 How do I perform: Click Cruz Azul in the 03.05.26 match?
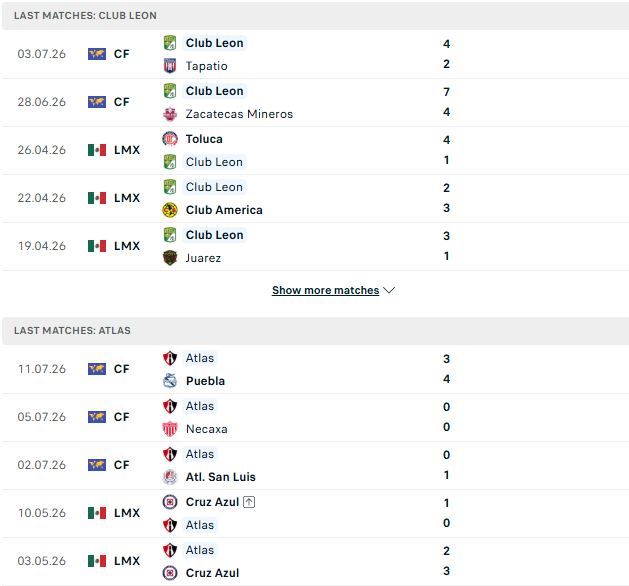tap(212, 573)
